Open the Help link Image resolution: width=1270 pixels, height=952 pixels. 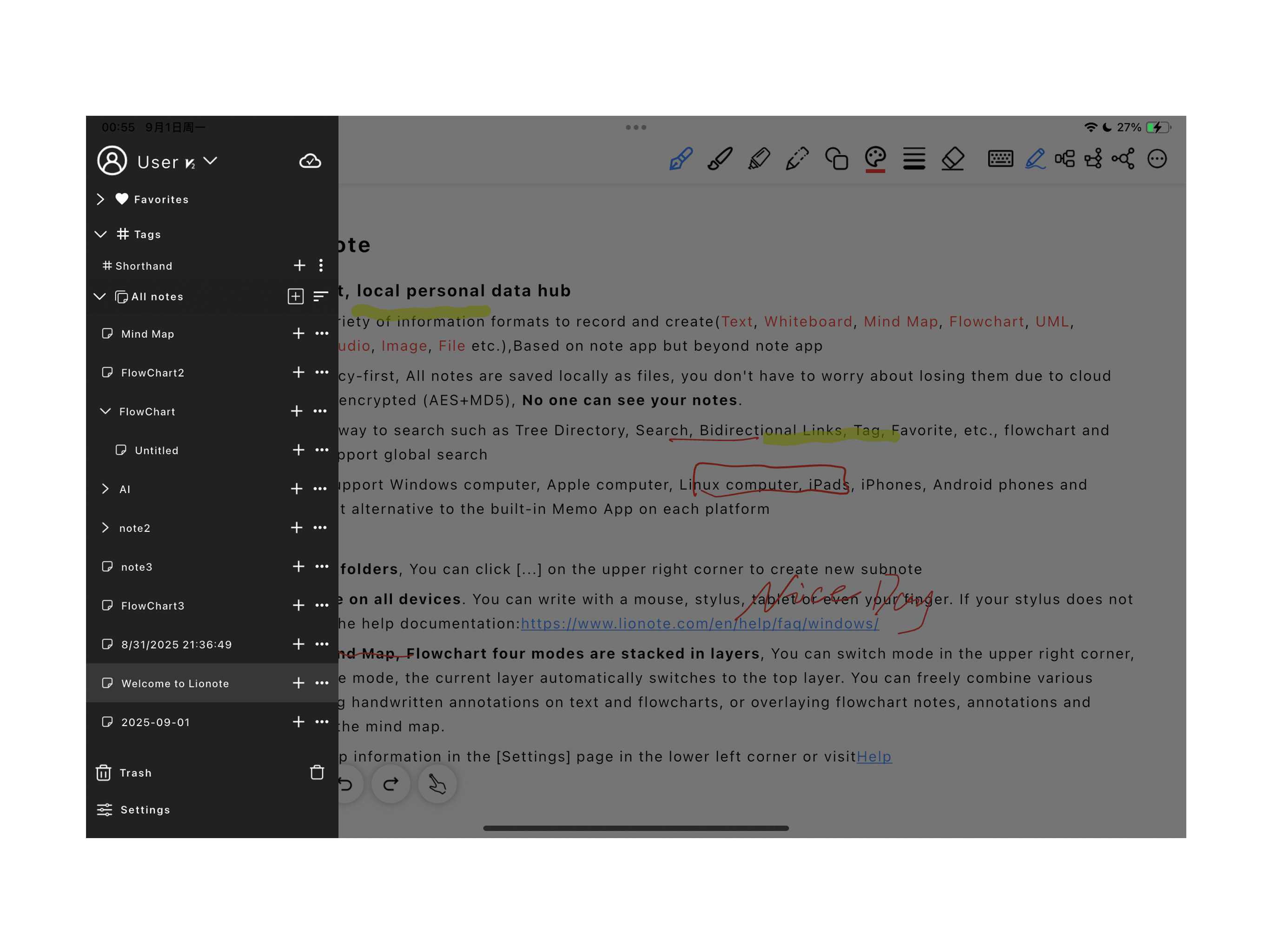[x=874, y=756]
